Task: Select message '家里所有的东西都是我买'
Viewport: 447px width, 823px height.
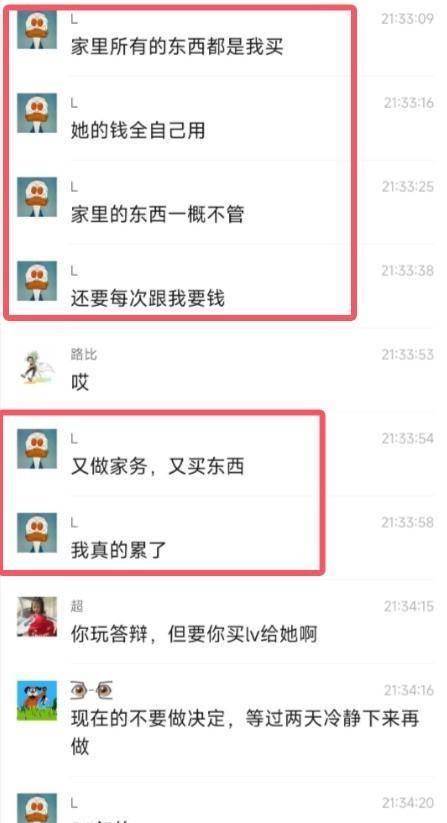Action: [x=177, y=47]
